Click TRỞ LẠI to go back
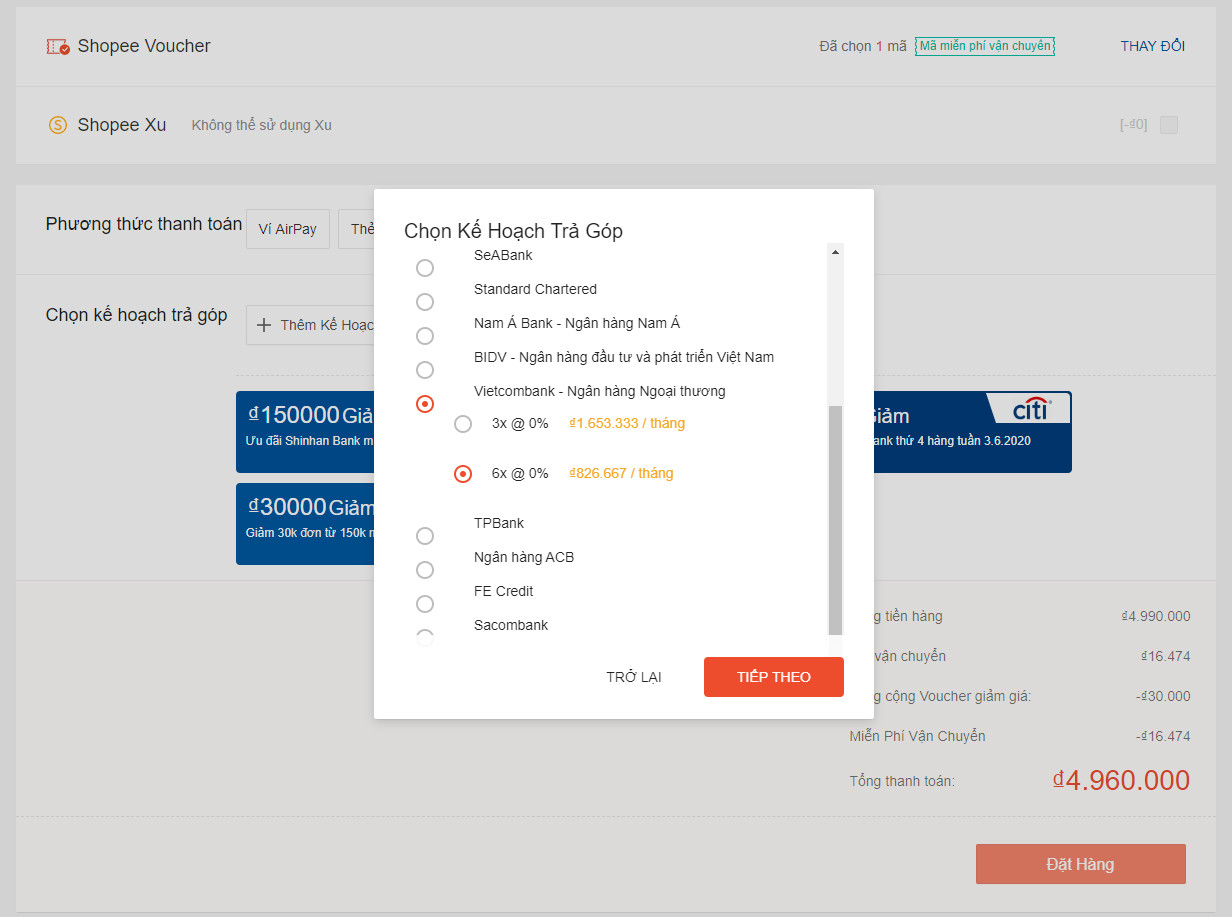 pos(634,677)
